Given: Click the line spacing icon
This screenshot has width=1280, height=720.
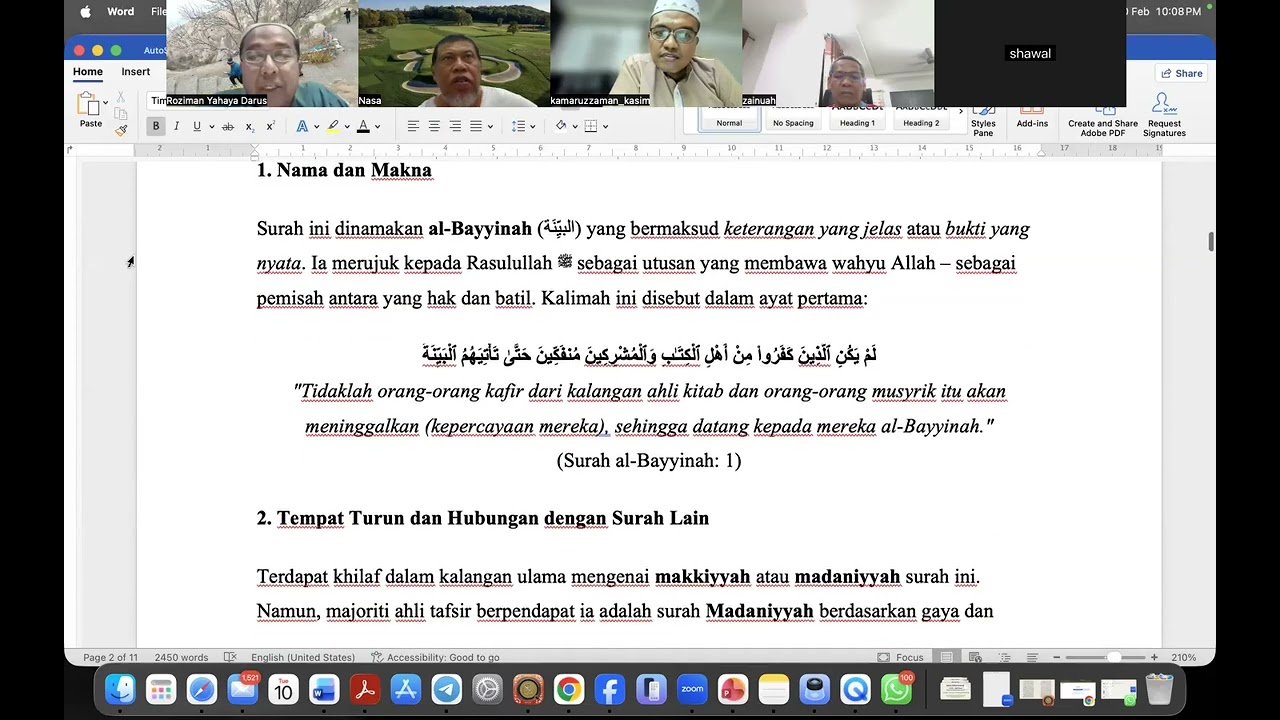Looking at the screenshot, I should [518, 126].
